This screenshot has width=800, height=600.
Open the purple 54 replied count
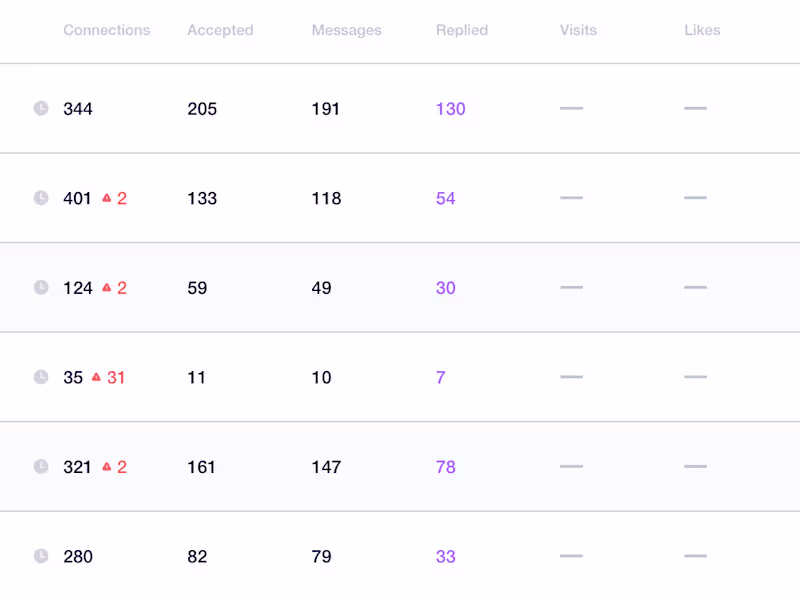click(445, 198)
